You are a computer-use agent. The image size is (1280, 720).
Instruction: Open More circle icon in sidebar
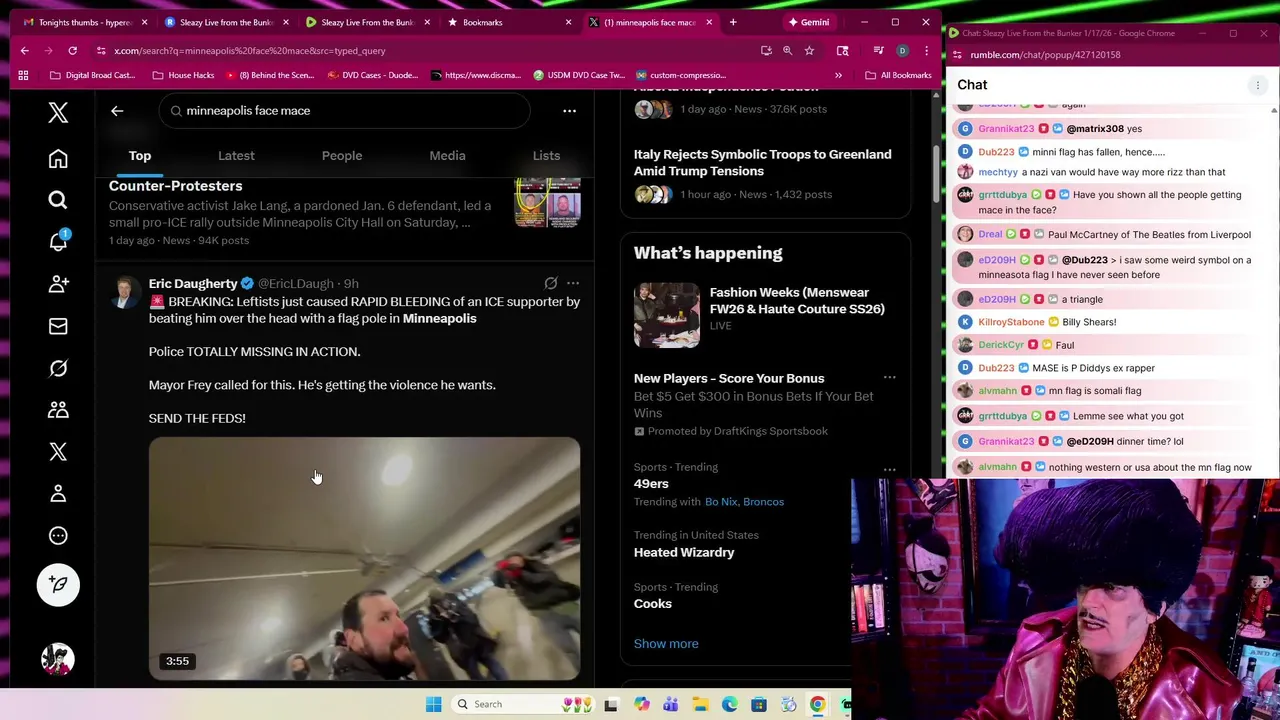[58, 536]
